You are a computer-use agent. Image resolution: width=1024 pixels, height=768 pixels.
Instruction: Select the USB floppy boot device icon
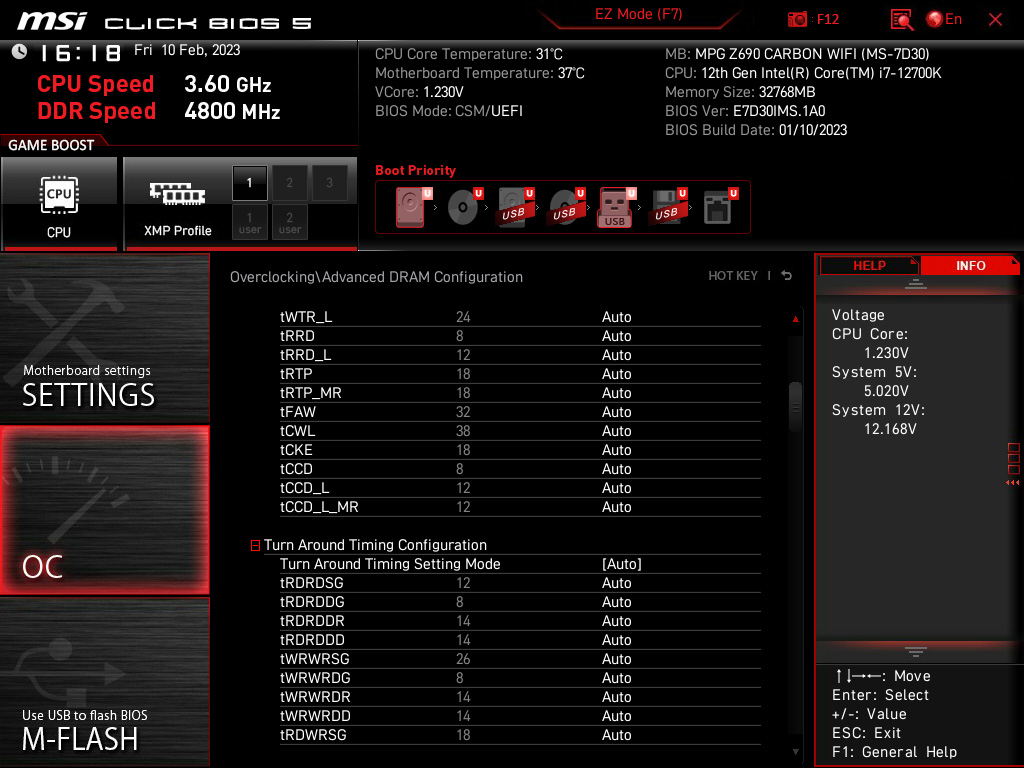[x=667, y=207]
